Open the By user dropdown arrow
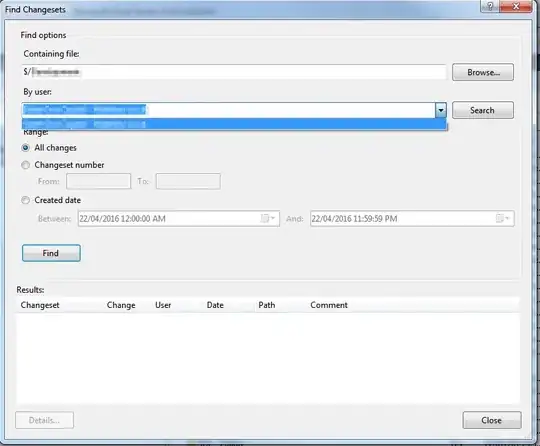540x446 pixels. (x=441, y=110)
